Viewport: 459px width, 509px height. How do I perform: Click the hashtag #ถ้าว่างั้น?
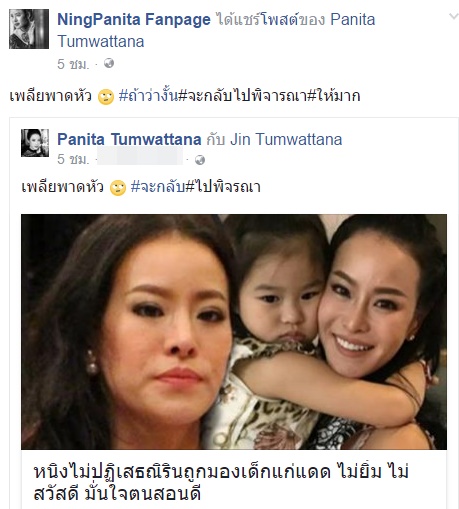[x=149, y=96]
